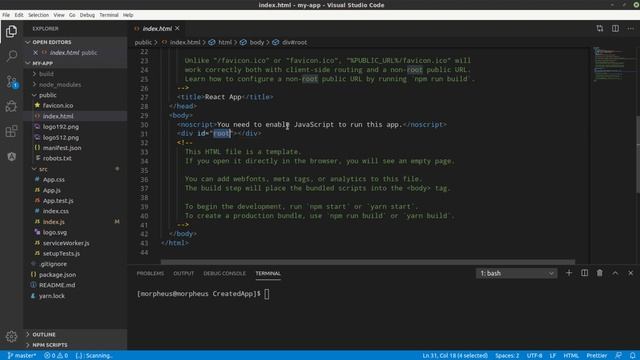Switch to the Output panel tab
This screenshot has width=640, height=360.
[184, 273]
